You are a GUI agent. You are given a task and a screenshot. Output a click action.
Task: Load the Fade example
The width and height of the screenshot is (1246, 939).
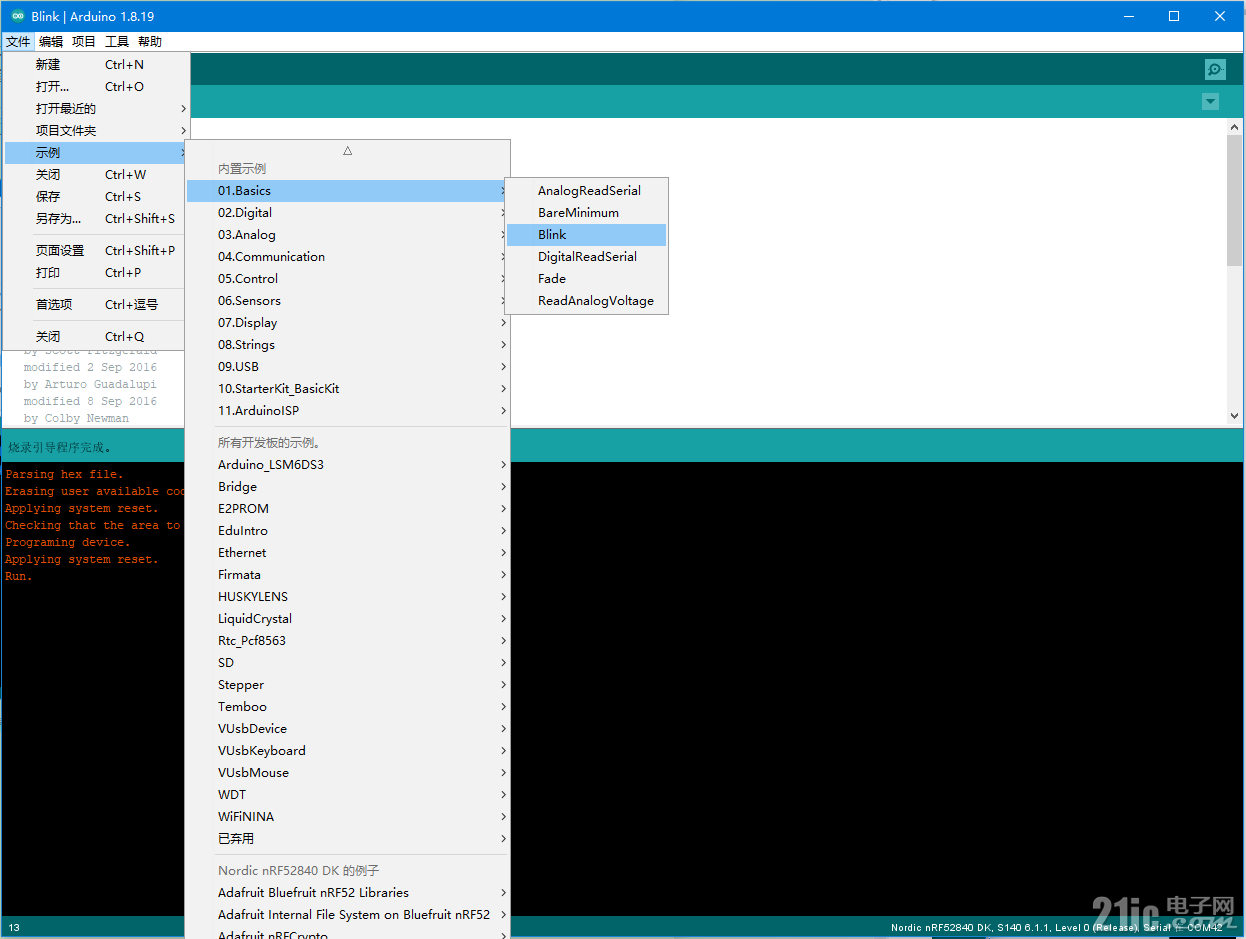(x=586, y=278)
